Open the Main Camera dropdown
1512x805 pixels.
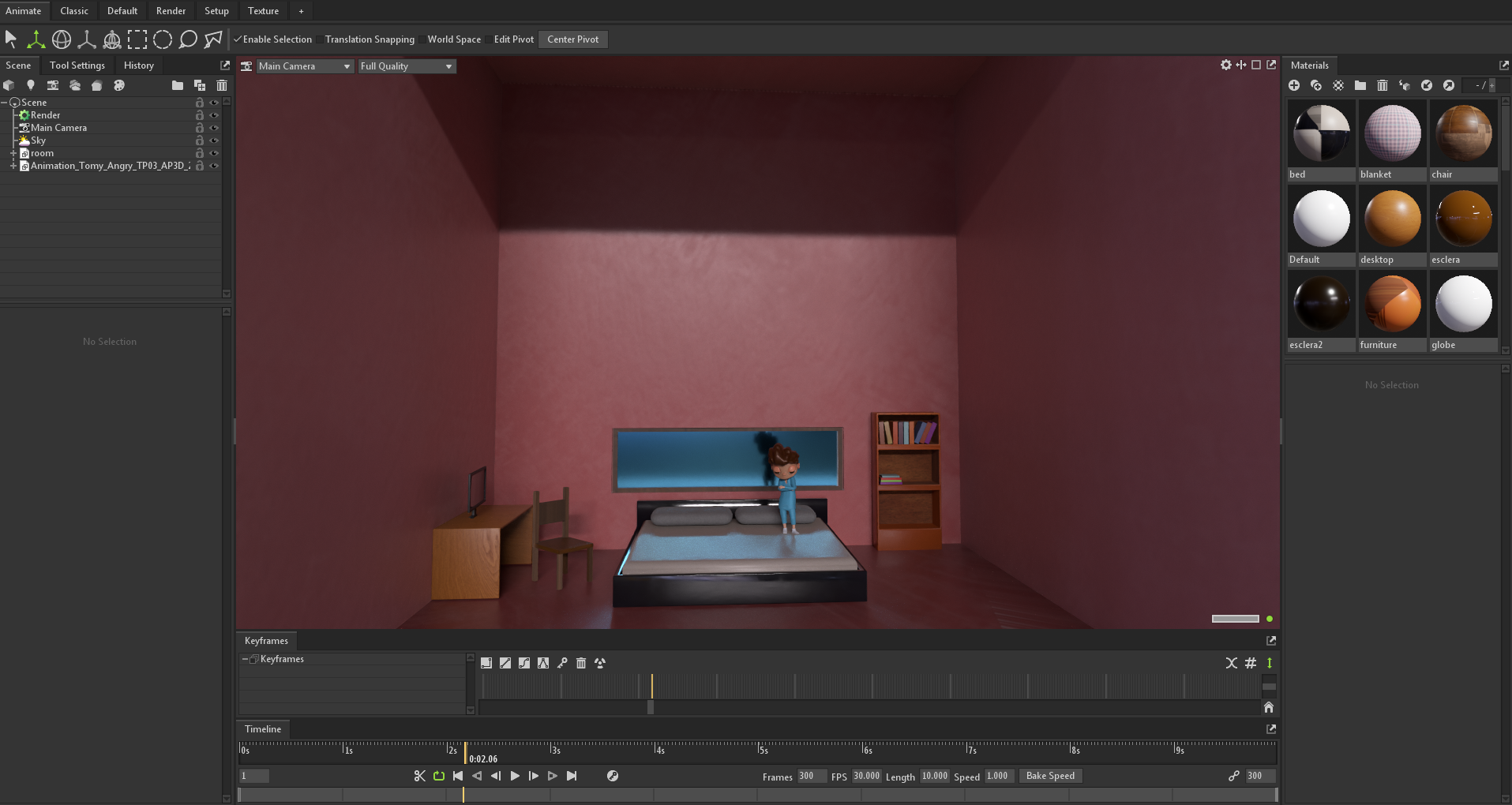[305, 66]
